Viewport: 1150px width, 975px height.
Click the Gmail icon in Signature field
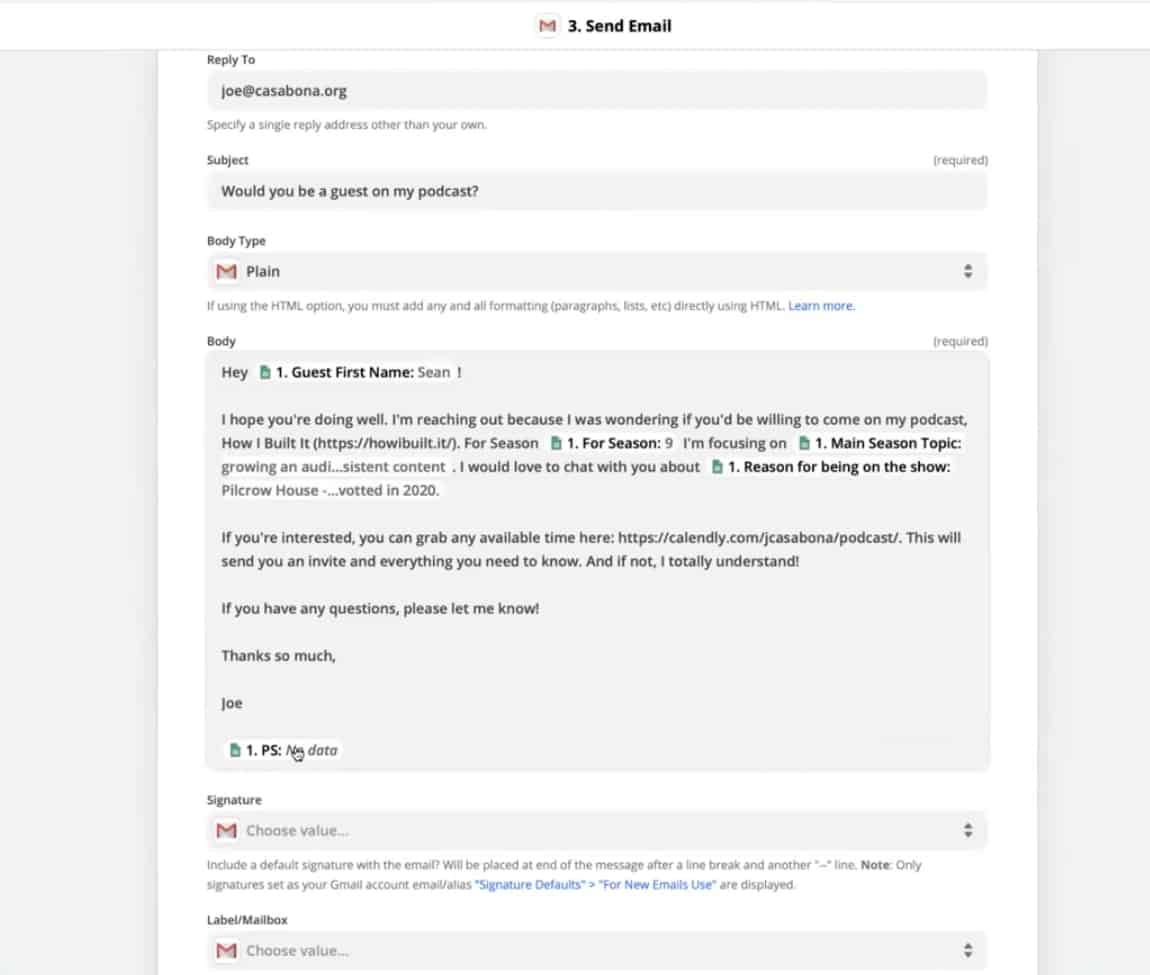point(227,830)
